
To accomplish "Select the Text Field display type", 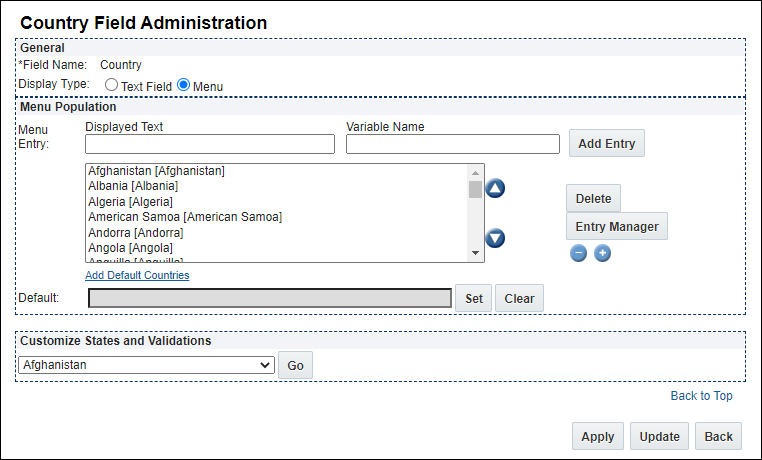I will coord(111,85).
